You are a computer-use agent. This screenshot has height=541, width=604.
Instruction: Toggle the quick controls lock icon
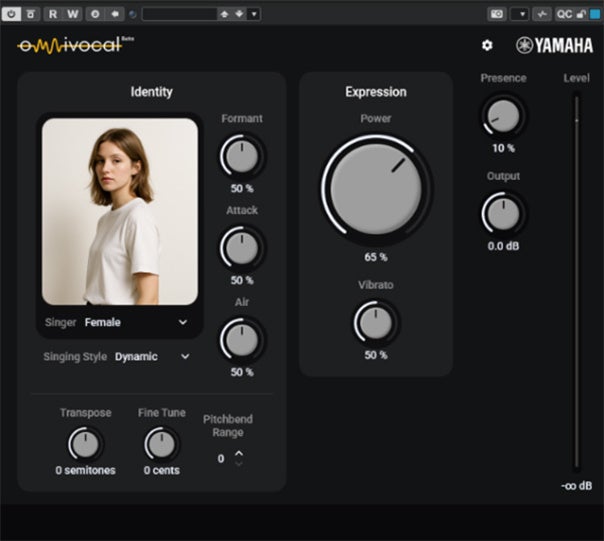tap(581, 14)
